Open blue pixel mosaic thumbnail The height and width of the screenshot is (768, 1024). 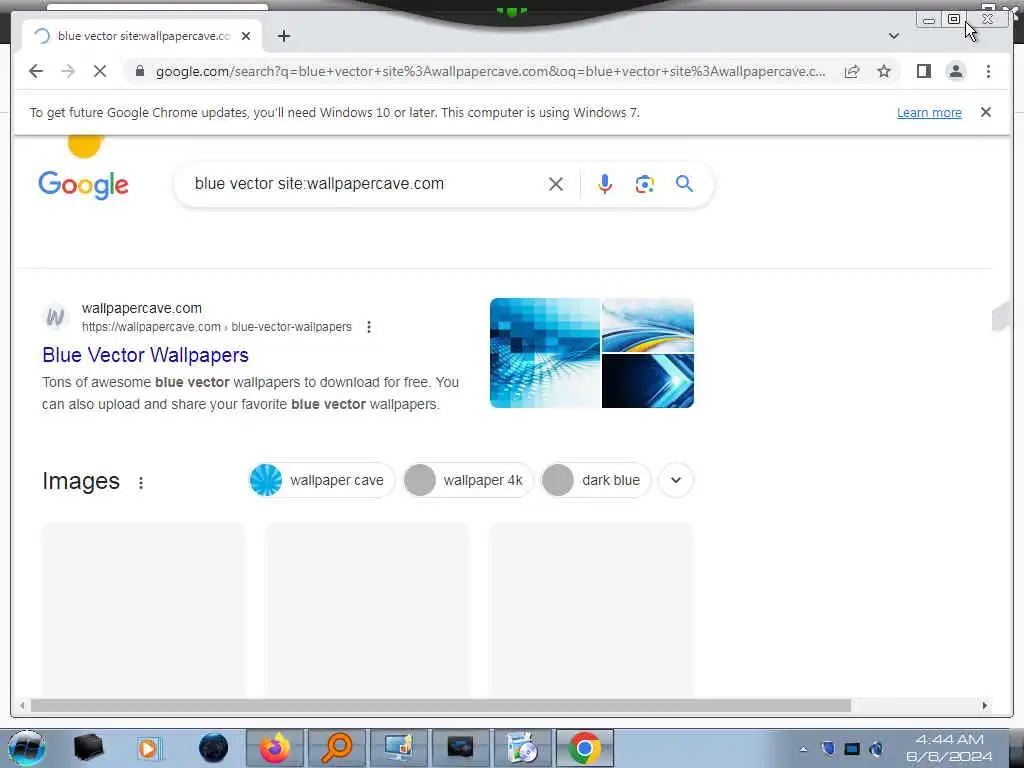point(545,353)
